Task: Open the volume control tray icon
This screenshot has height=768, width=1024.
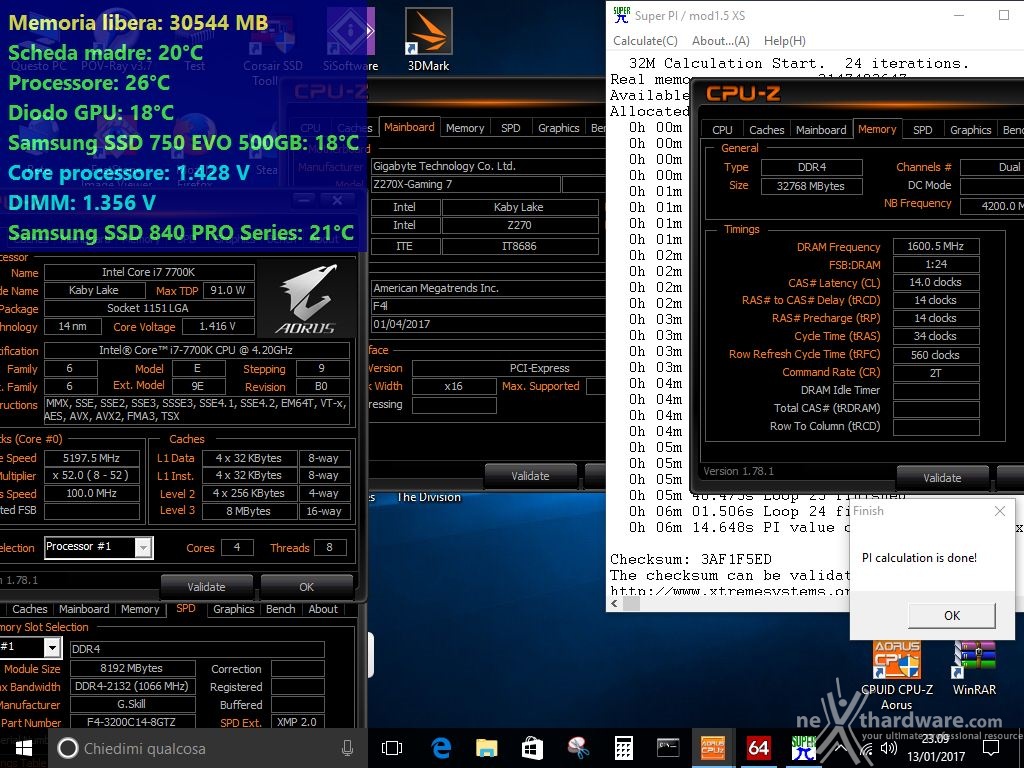Action: tap(889, 748)
